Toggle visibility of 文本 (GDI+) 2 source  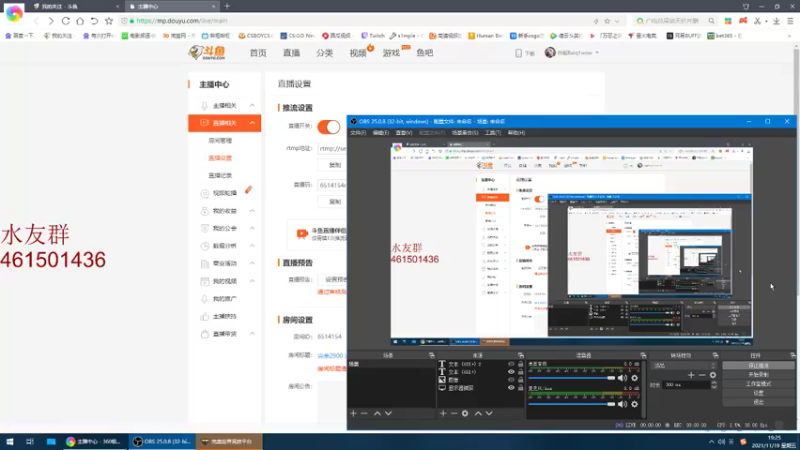point(511,364)
